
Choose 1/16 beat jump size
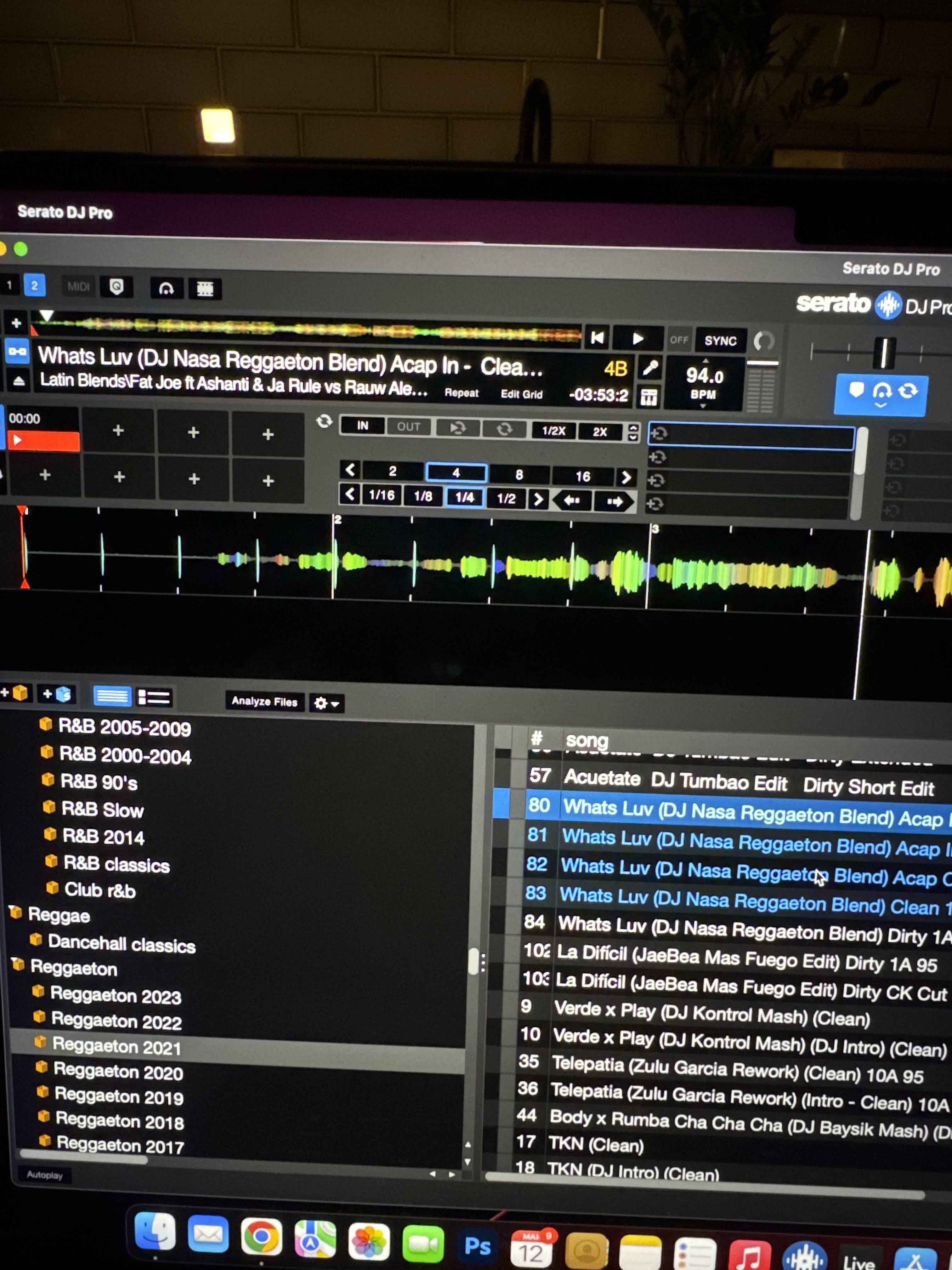click(x=382, y=495)
